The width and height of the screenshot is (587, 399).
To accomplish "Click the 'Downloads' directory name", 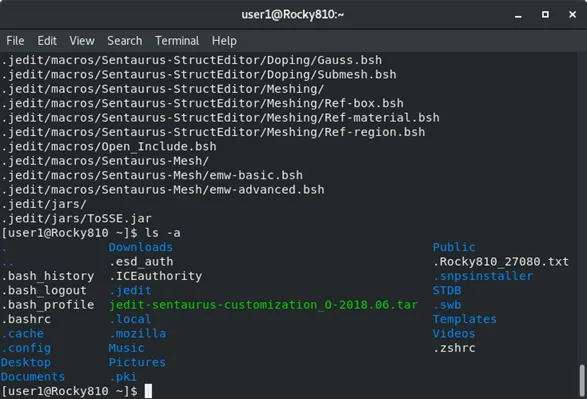I will pos(141,247).
